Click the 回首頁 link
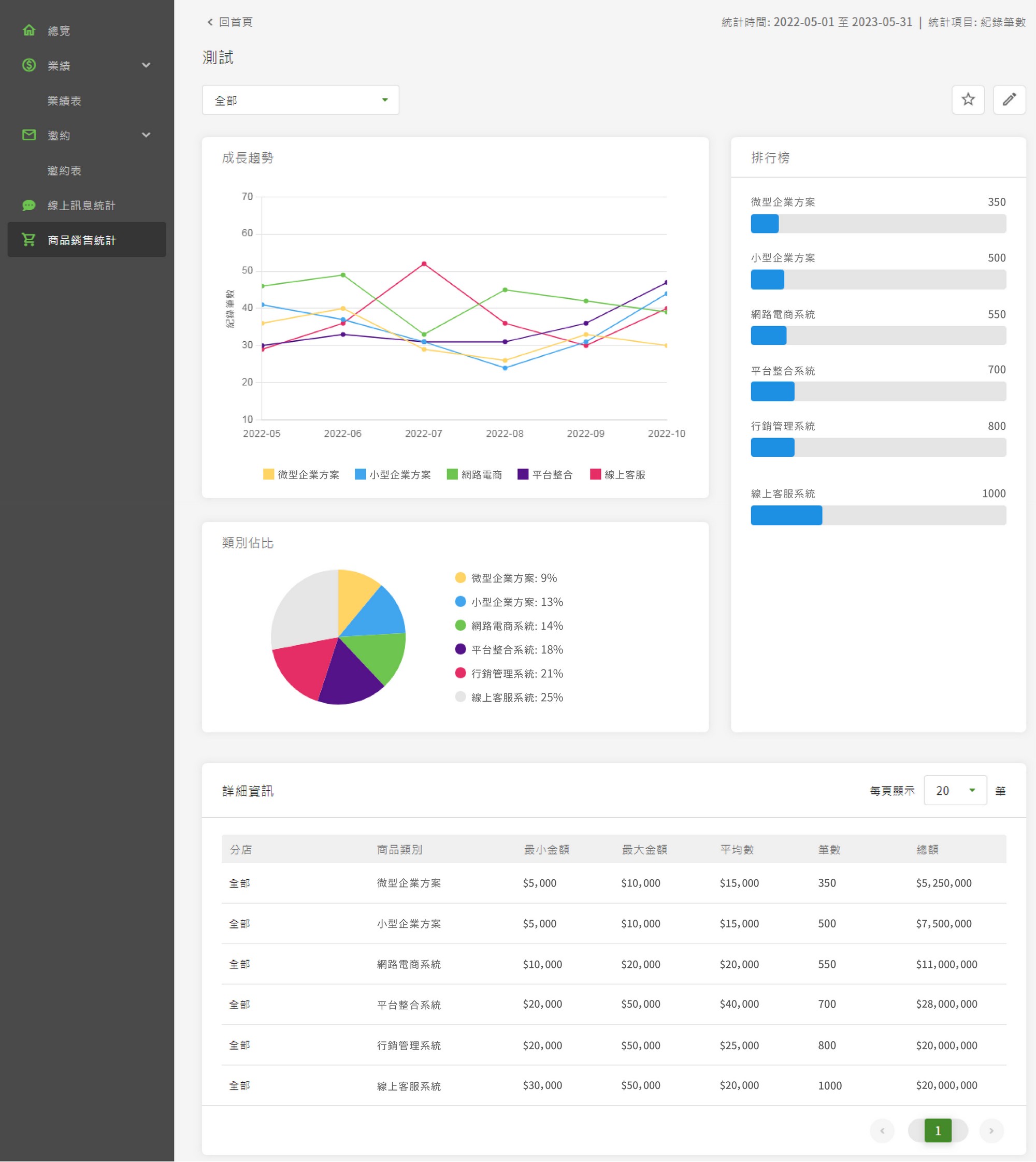Image resolution: width=1036 pixels, height=1162 pixels. click(x=236, y=22)
